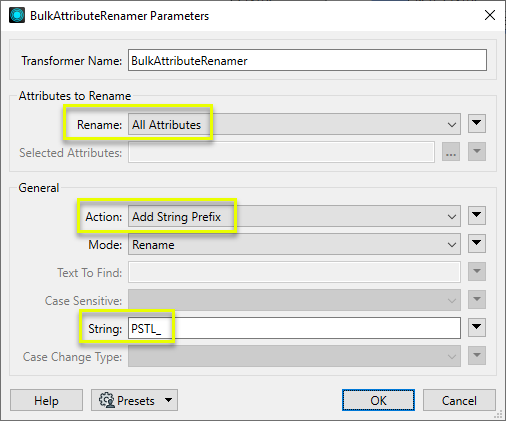This screenshot has height=421, width=506.
Task: Open the arrow menu beside the Action field
Action: pos(477,215)
